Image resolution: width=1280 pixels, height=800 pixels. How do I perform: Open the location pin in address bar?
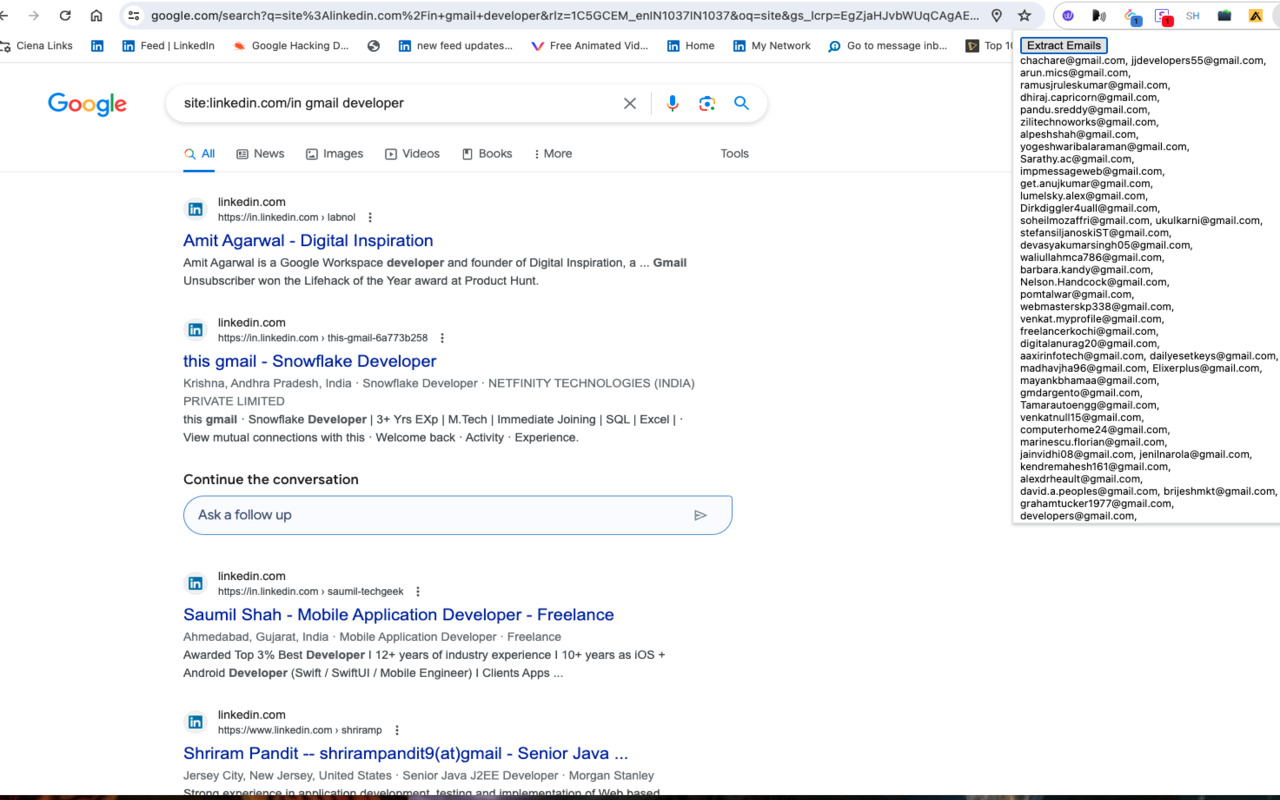(996, 16)
